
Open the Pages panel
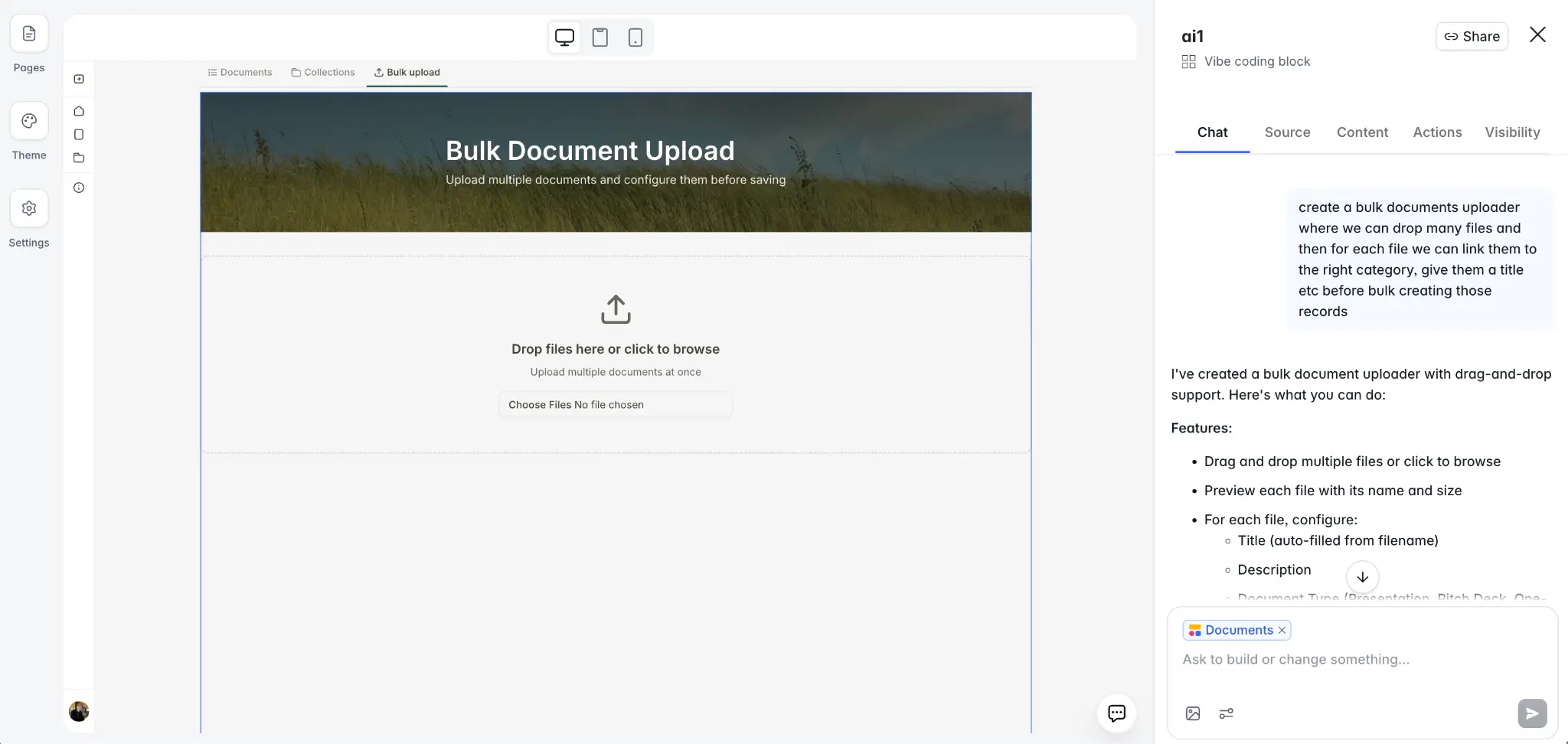click(28, 33)
